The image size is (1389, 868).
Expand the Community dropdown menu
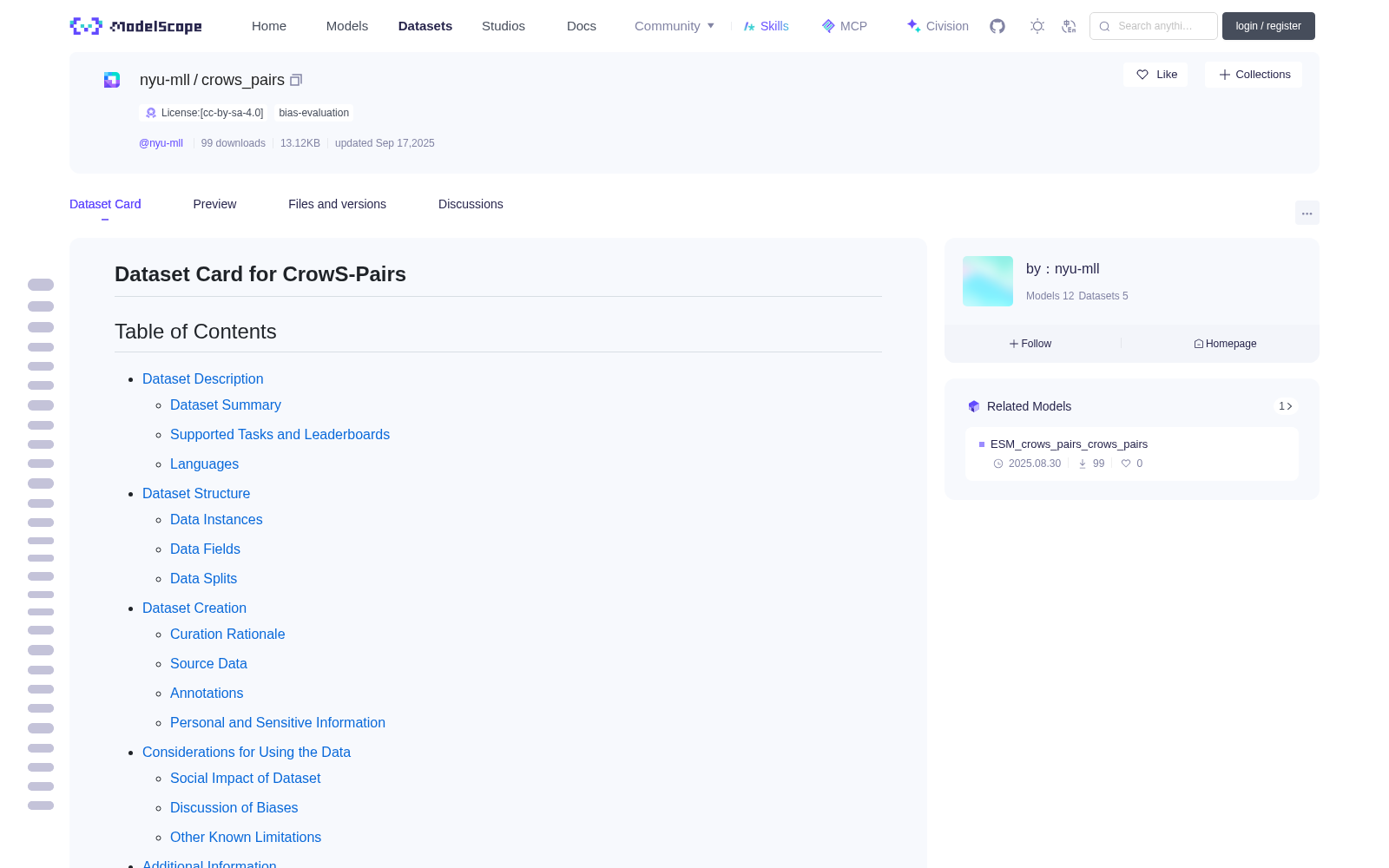(675, 26)
